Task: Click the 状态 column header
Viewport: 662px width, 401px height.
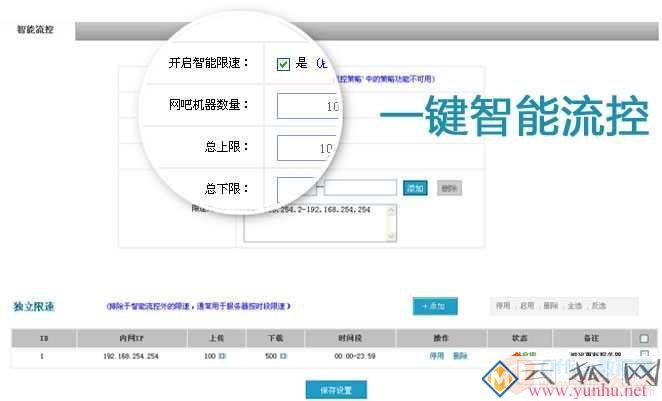Action: pos(520,338)
